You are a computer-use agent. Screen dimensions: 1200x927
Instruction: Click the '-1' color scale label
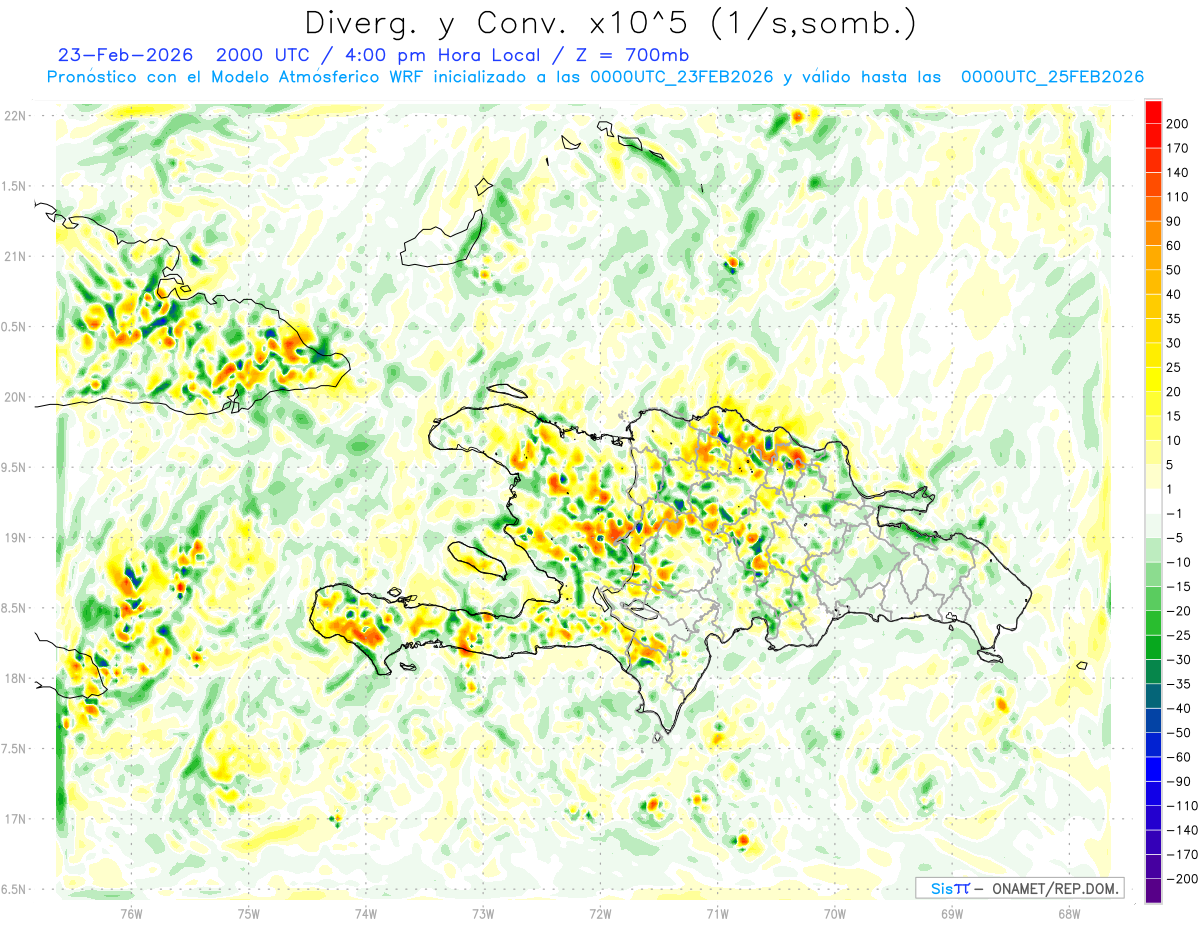point(1176,514)
